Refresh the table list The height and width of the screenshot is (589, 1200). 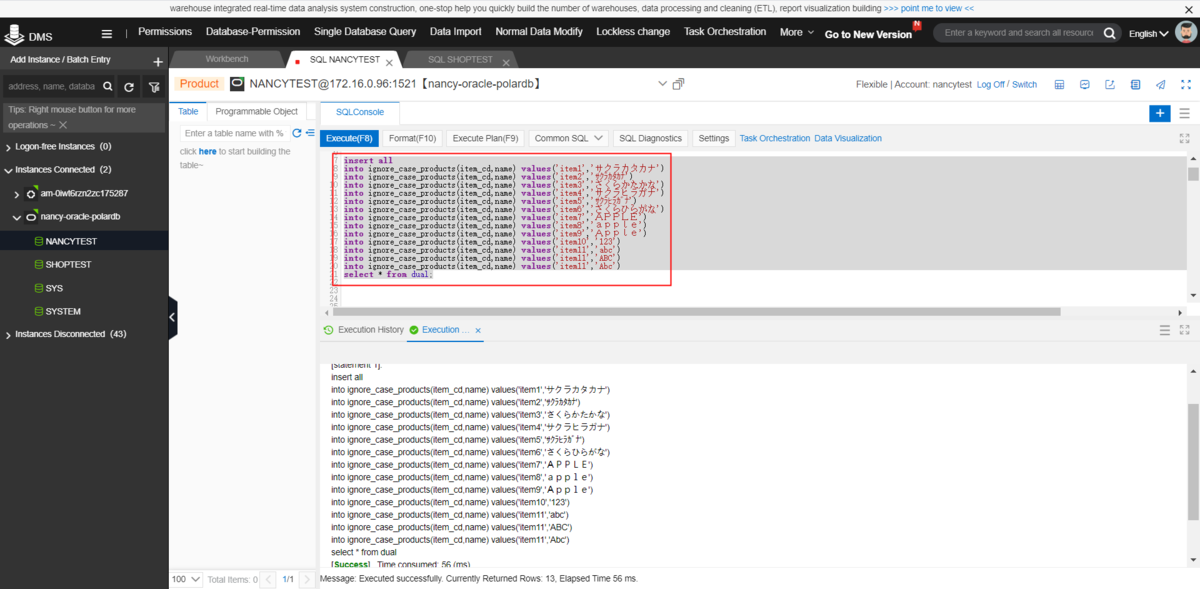[x=296, y=133]
